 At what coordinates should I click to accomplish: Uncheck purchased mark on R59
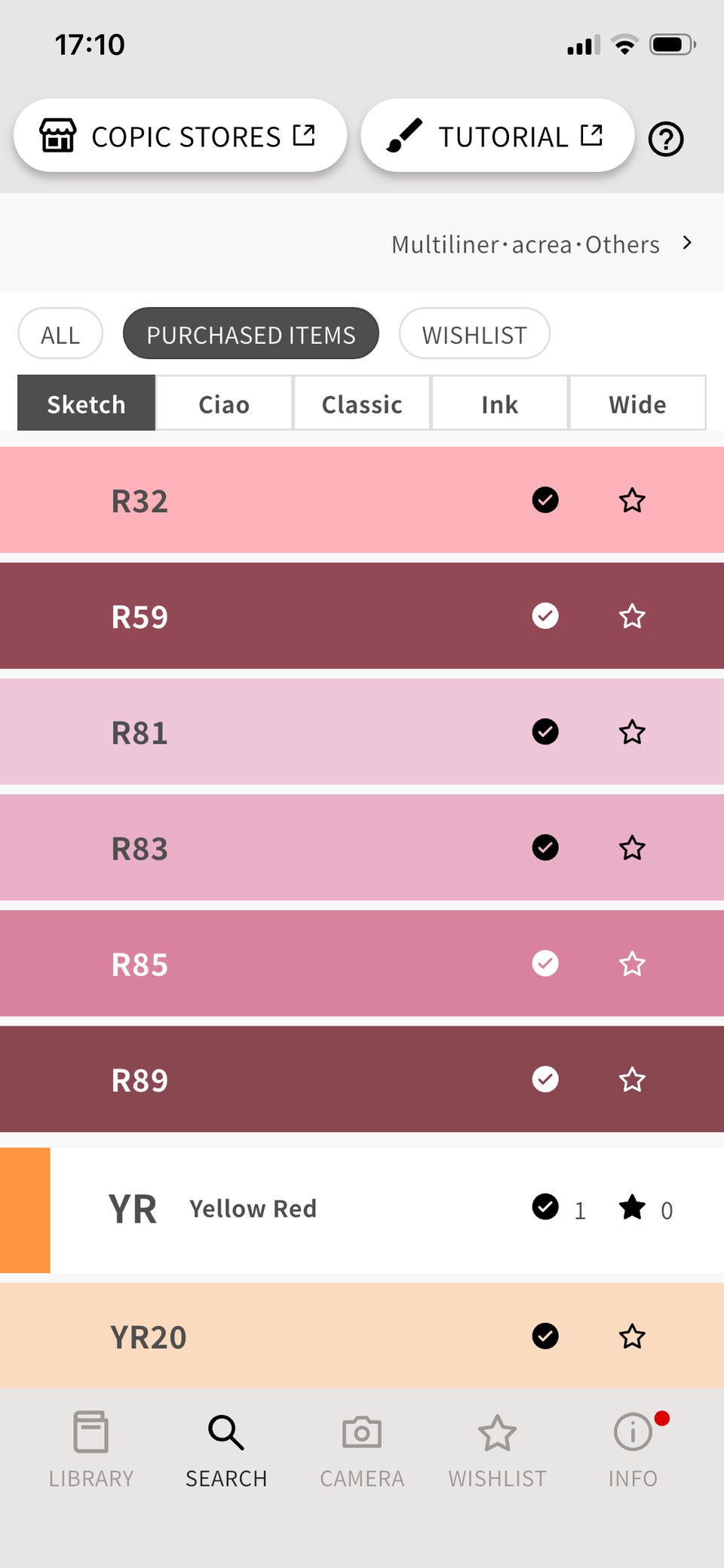coord(545,616)
